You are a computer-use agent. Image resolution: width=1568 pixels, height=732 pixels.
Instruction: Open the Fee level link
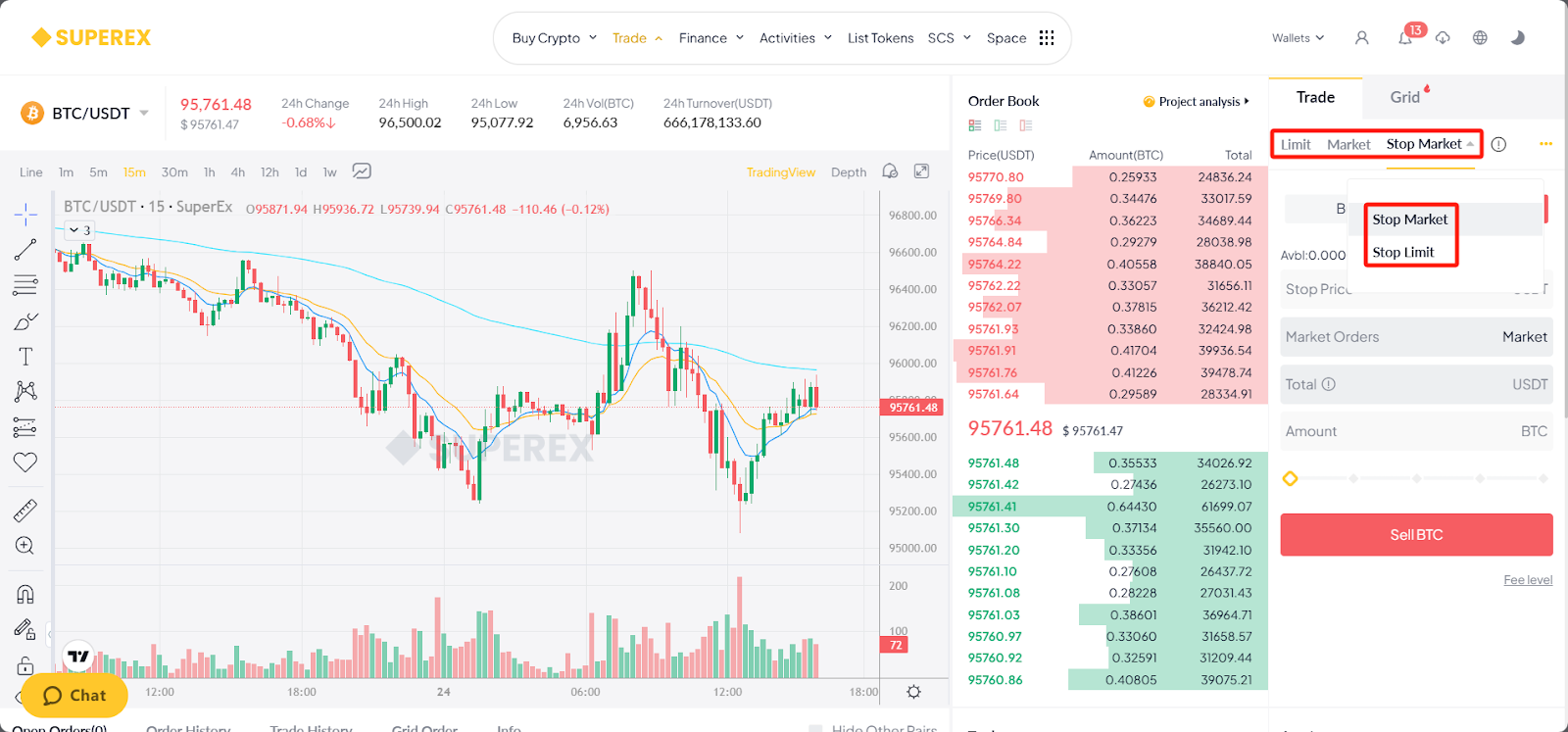click(1528, 580)
